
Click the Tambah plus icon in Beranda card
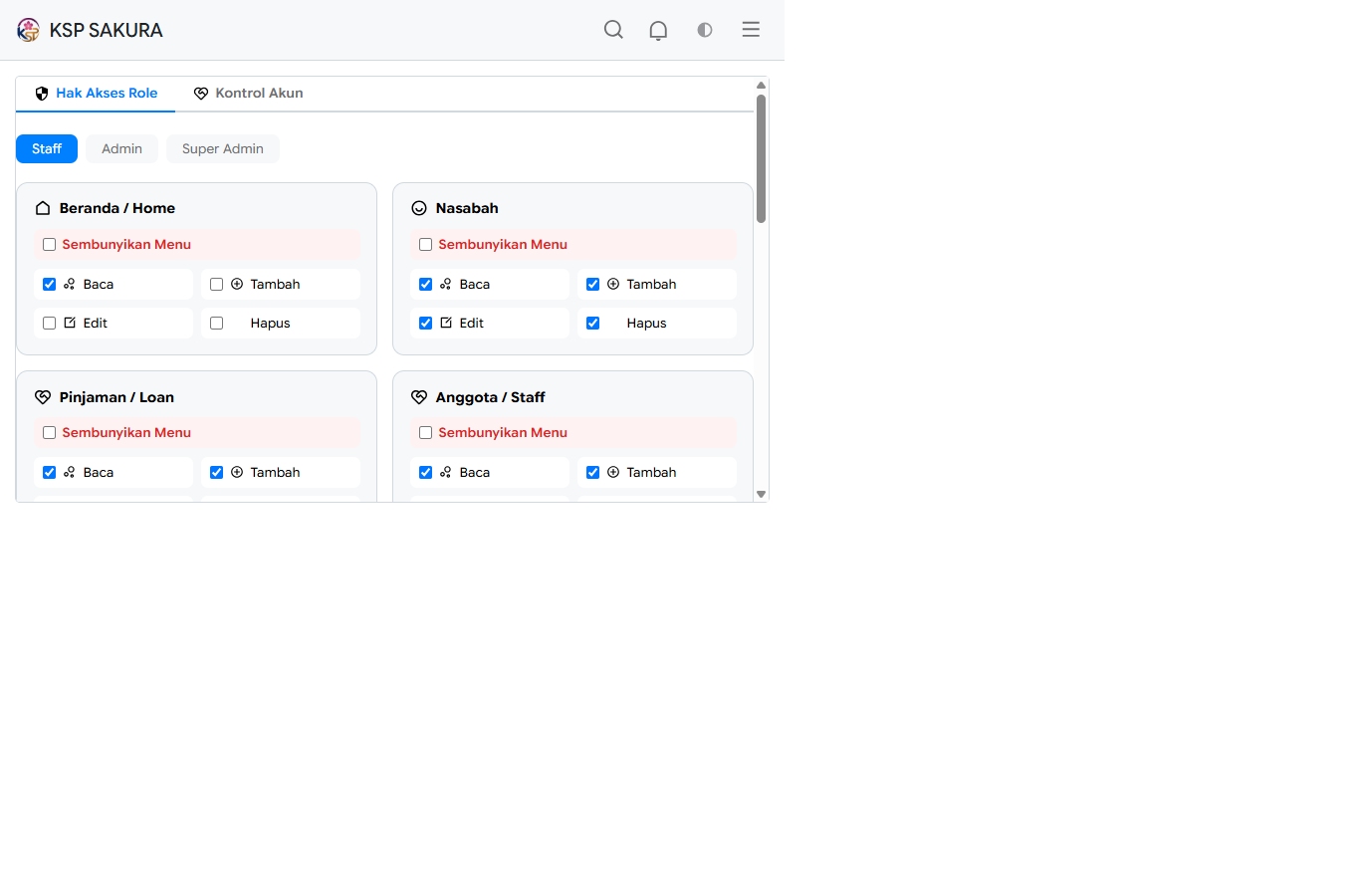click(x=237, y=284)
